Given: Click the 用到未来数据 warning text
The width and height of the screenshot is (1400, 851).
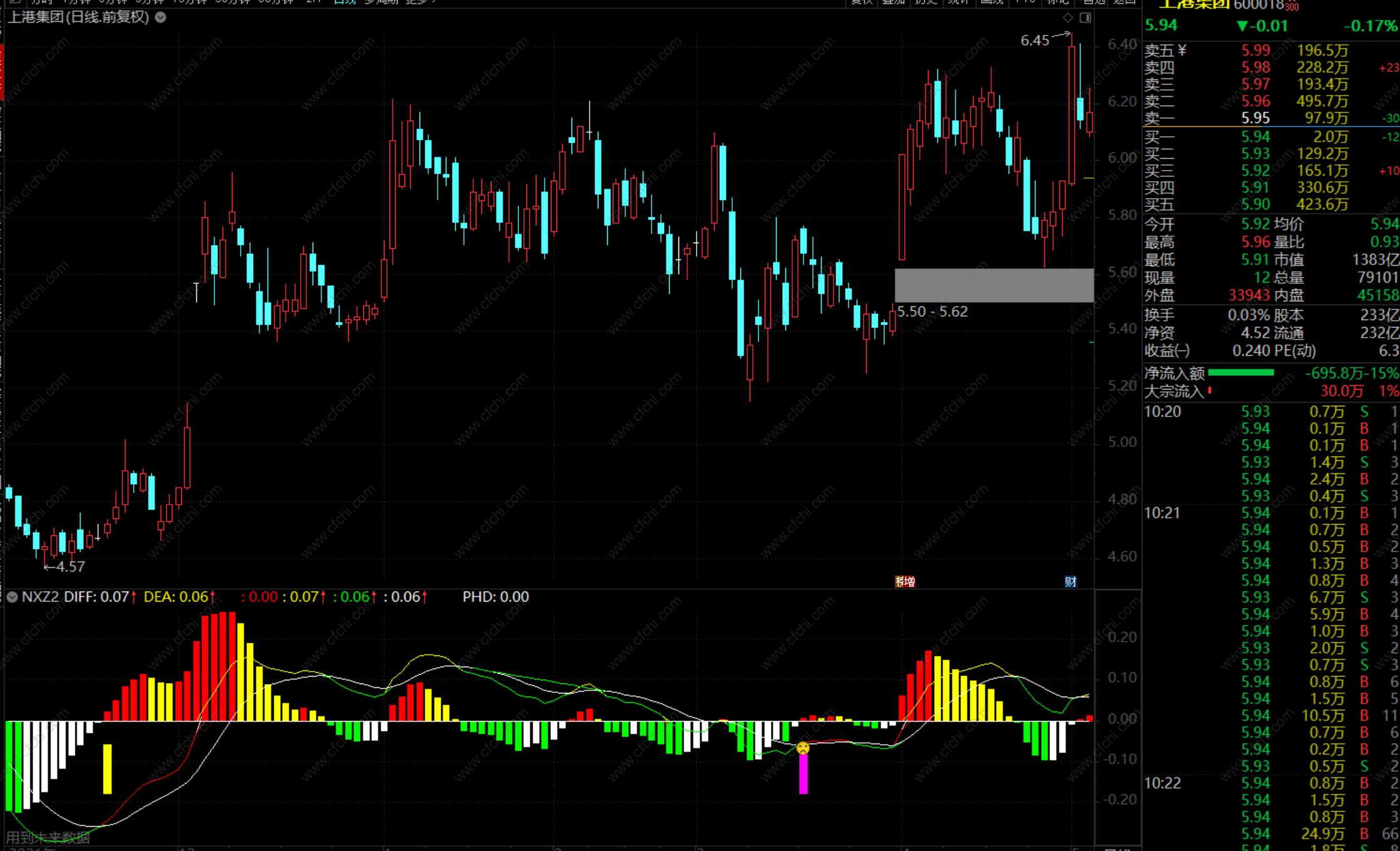Looking at the screenshot, I should pos(48,837).
